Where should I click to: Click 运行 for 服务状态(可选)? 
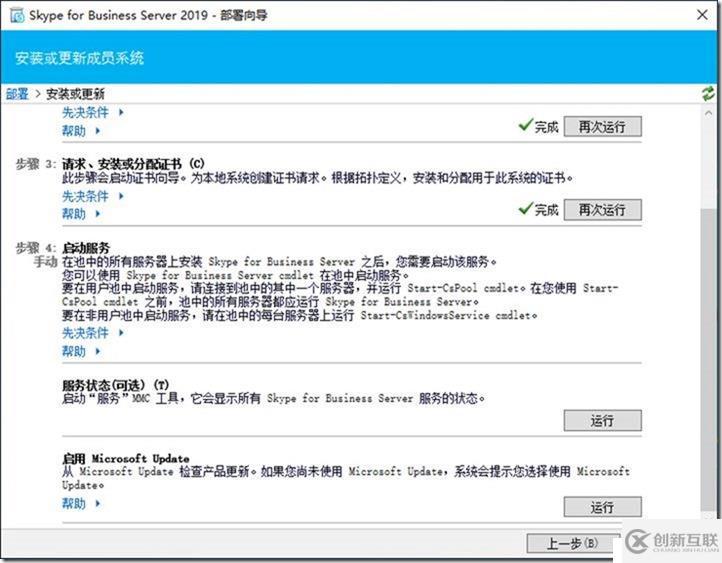pyautogui.click(x=602, y=421)
